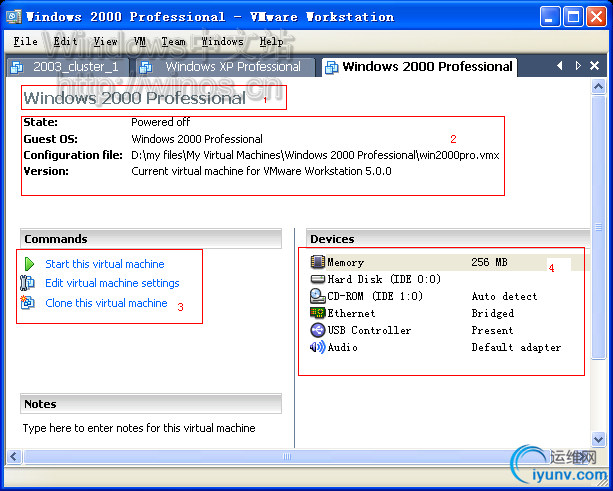The width and height of the screenshot is (613, 491).
Task: Click Clone this virtual machine link
Action: click(106, 303)
